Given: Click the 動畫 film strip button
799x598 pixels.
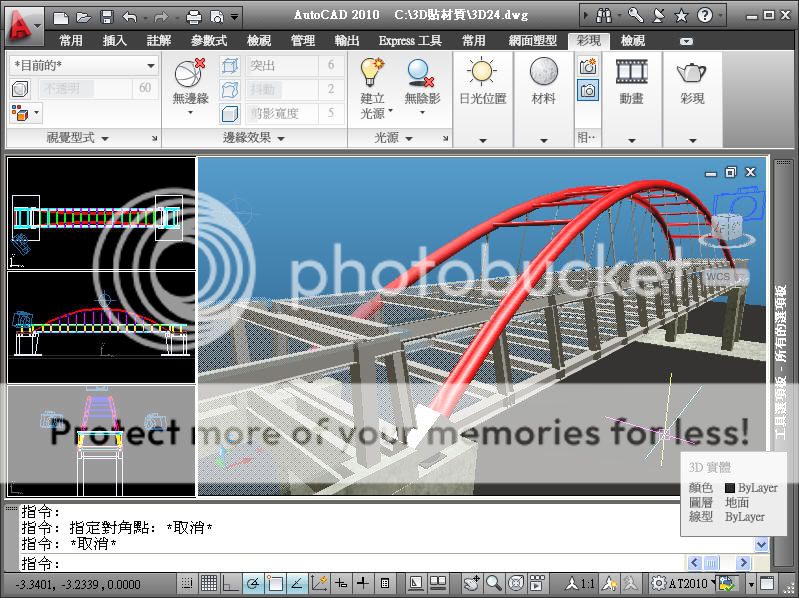Looking at the screenshot, I should point(631,71).
